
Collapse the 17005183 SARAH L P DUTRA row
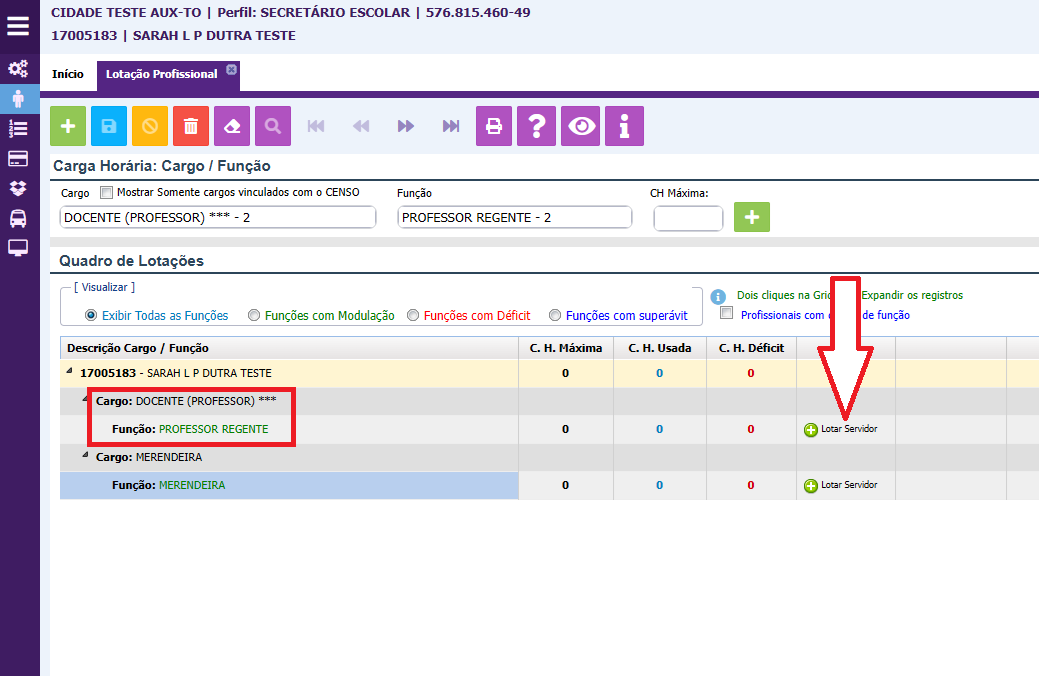(x=70, y=372)
